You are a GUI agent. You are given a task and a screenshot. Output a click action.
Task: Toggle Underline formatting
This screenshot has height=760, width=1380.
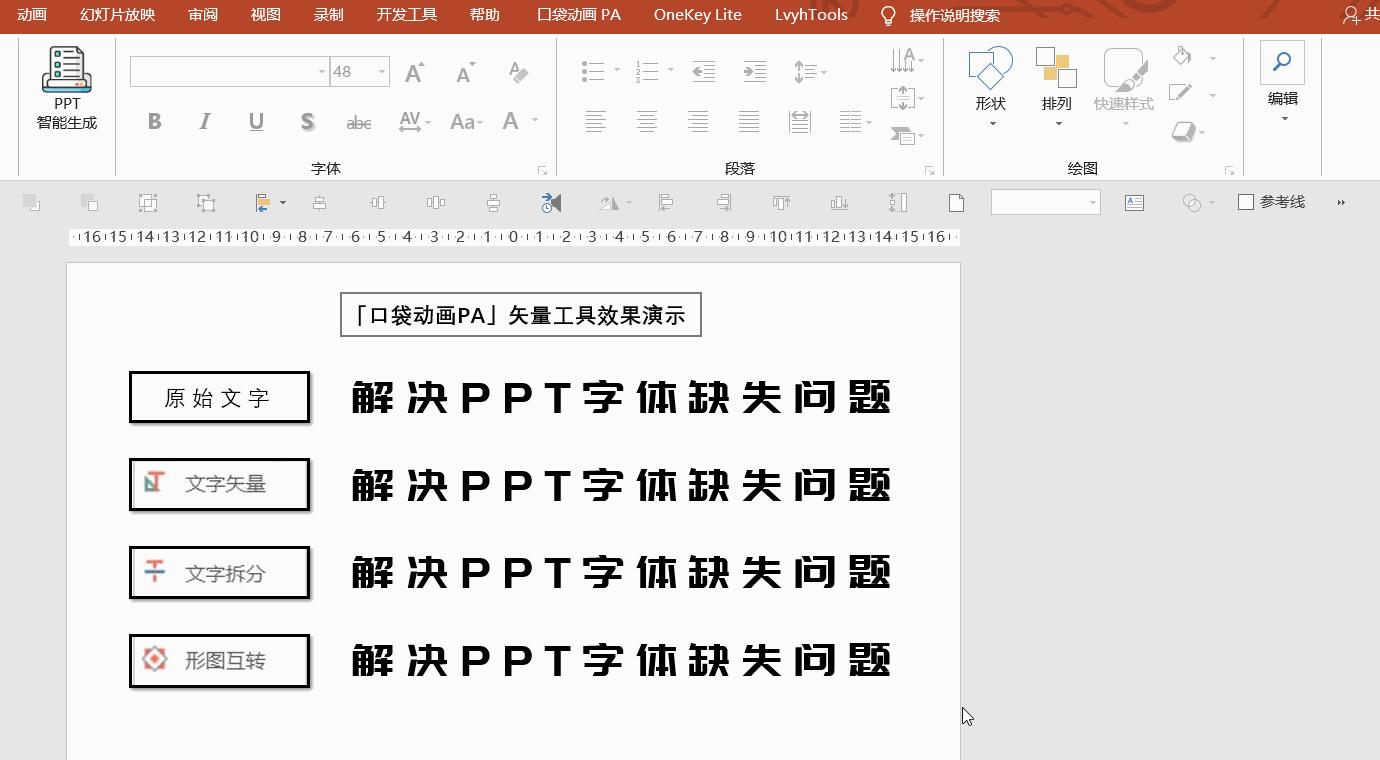coord(256,121)
